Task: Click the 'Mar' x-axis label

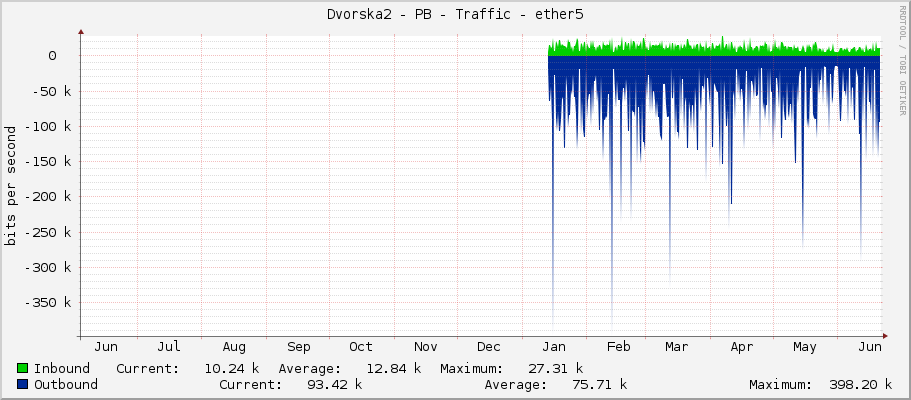Action: click(x=676, y=347)
